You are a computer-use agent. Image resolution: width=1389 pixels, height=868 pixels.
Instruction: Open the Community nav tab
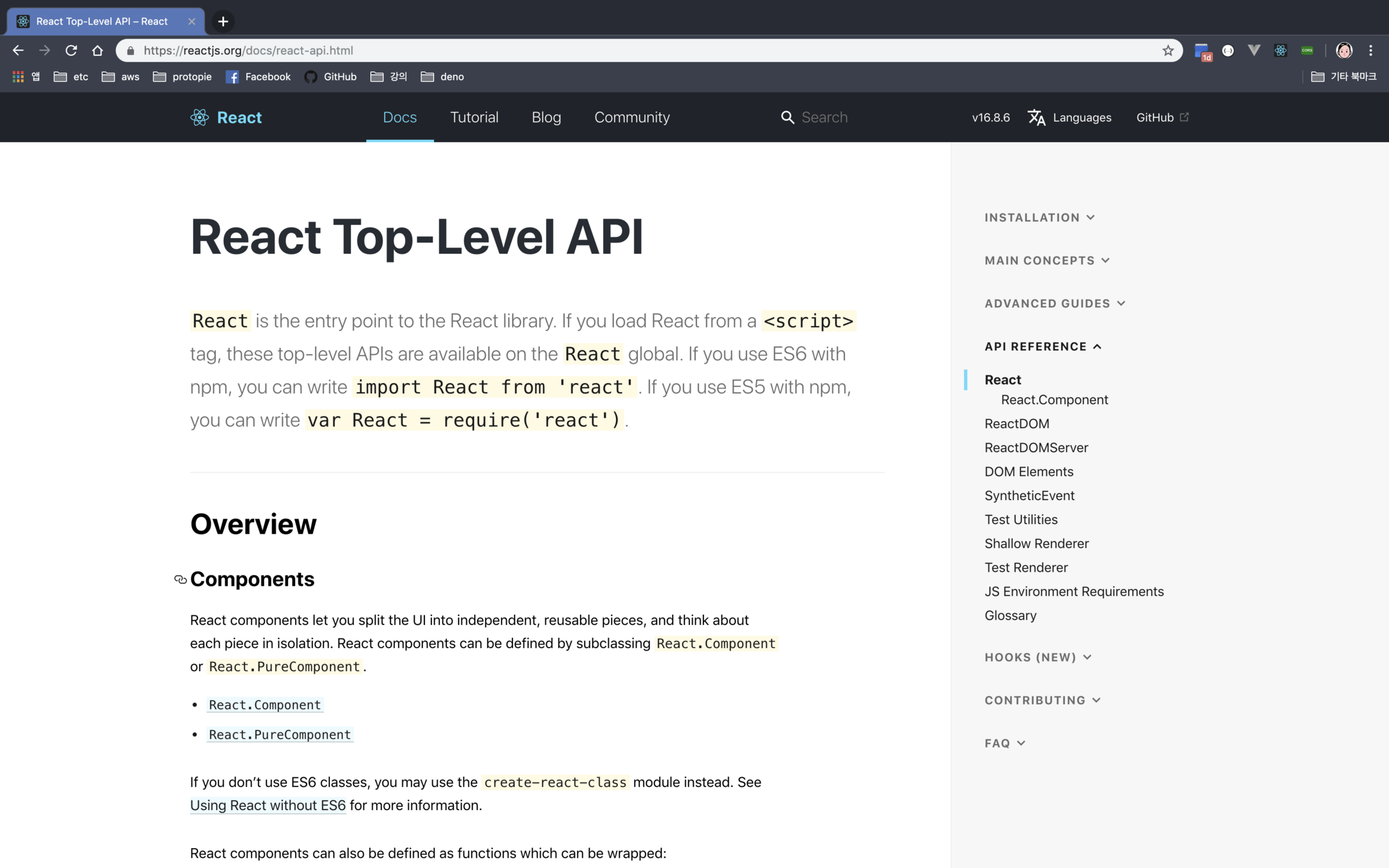click(x=631, y=117)
